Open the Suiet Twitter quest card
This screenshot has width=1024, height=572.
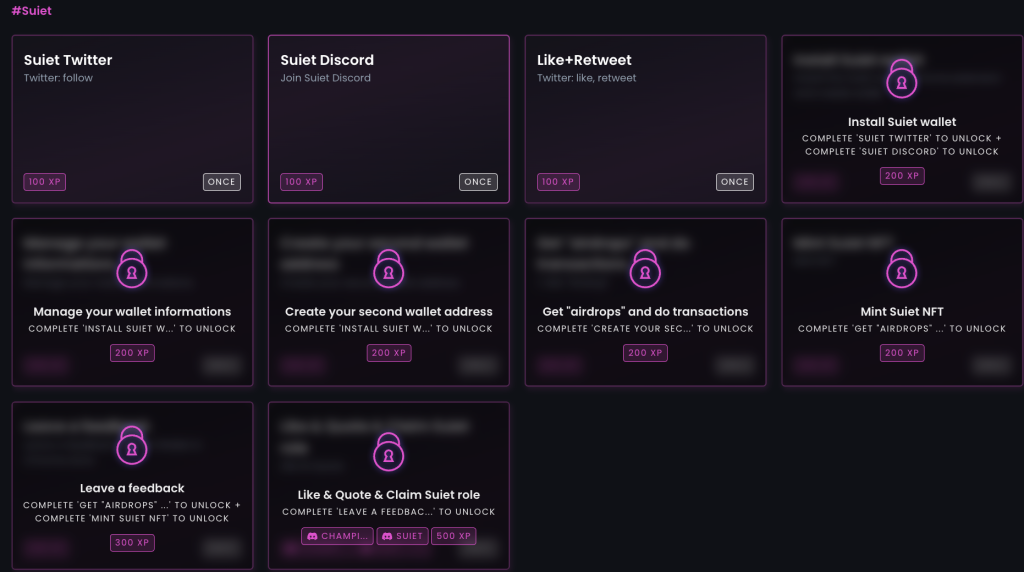[x=132, y=119]
